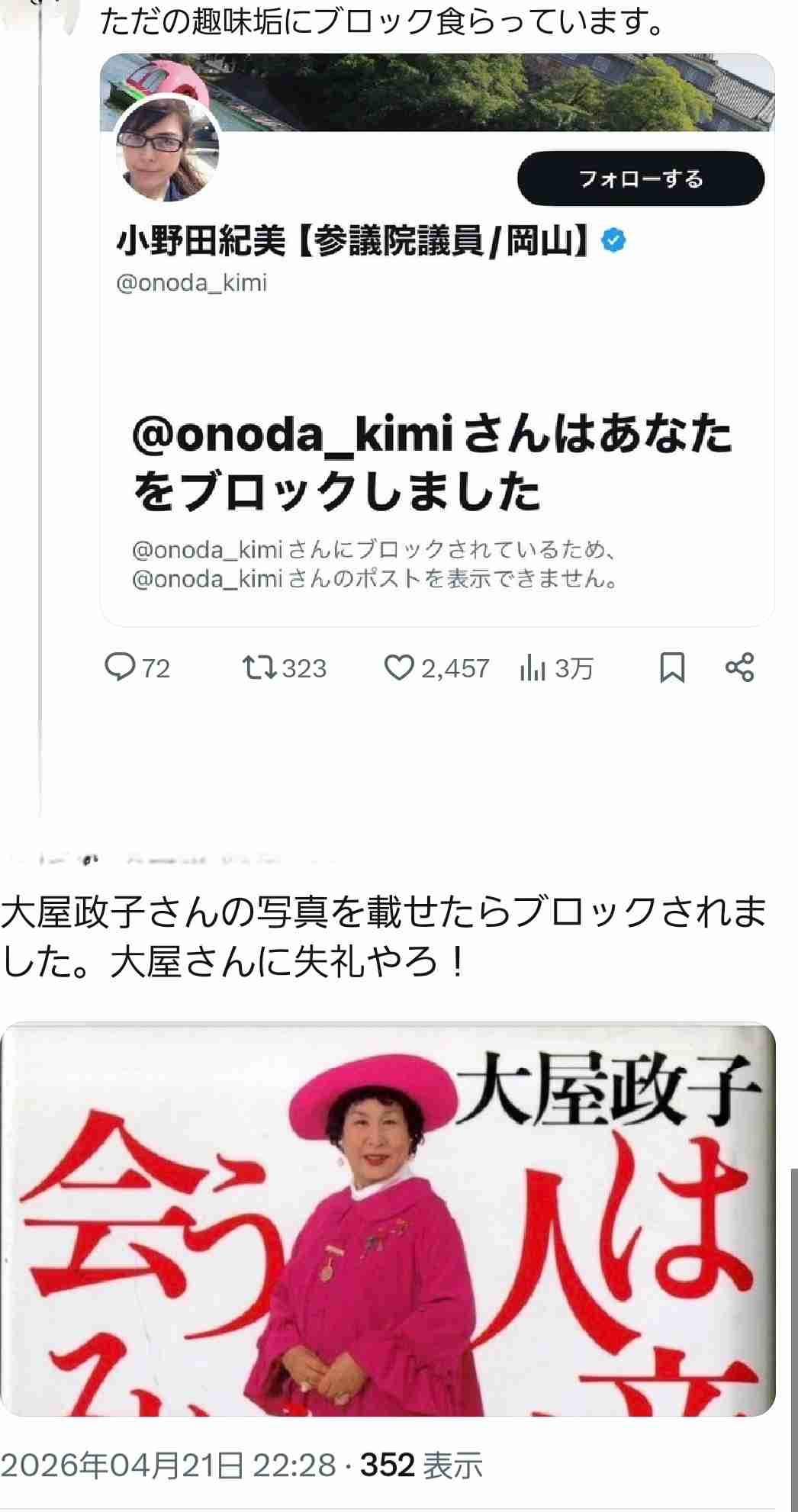The image size is (798, 1512).
Task: Open the round profile avatar photo
Action: click(168, 149)
